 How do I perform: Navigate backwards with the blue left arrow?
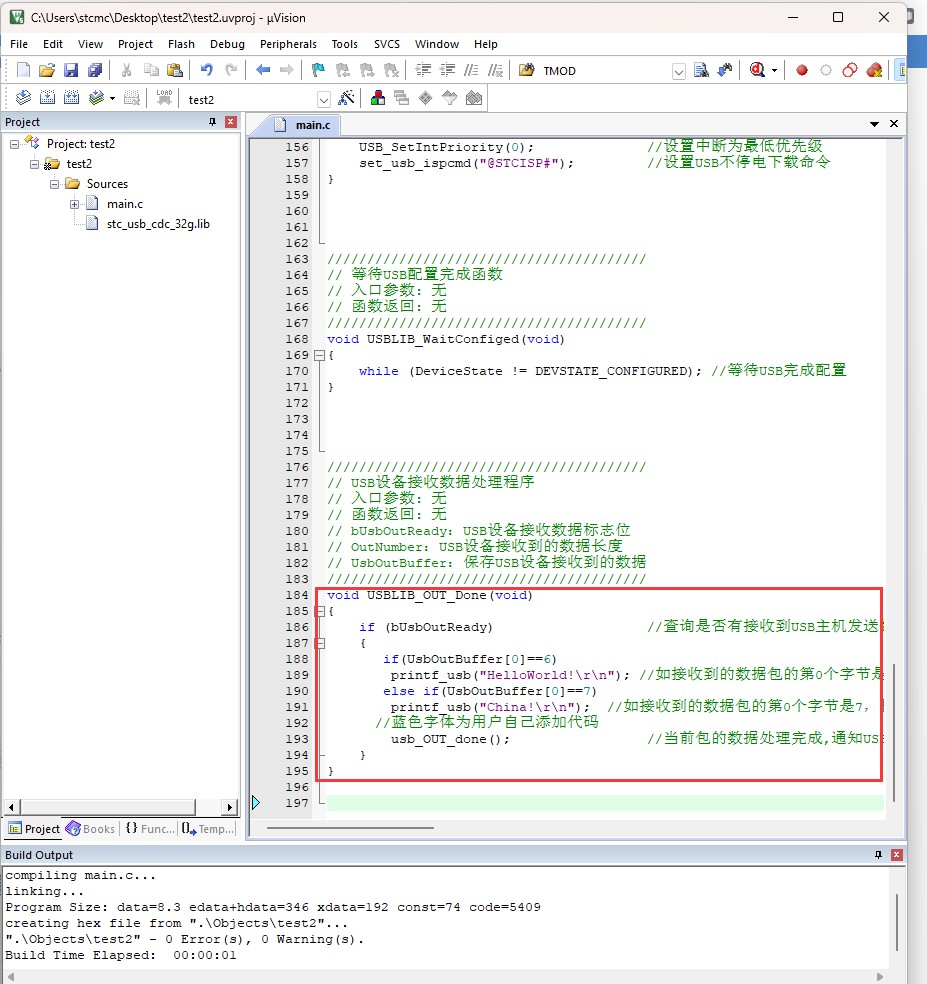(262, 70)
